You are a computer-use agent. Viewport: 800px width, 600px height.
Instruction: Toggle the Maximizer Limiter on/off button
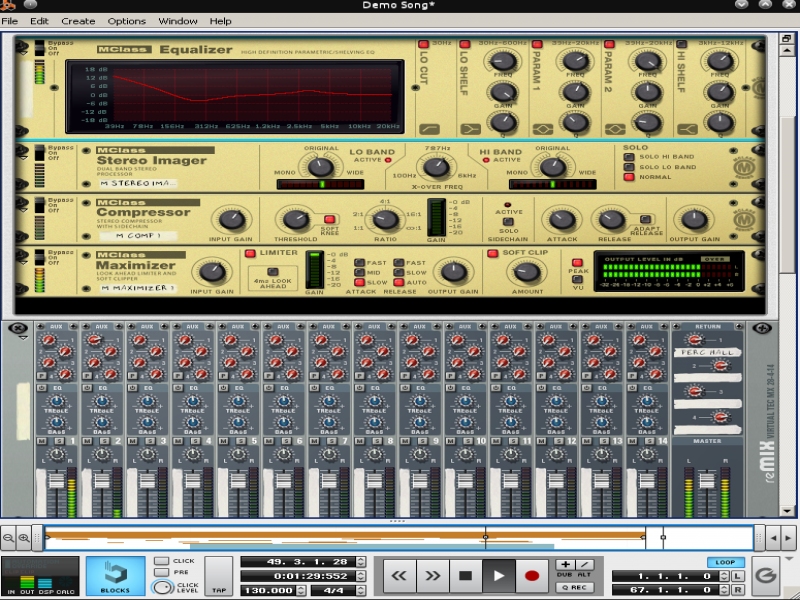point(251,253)
